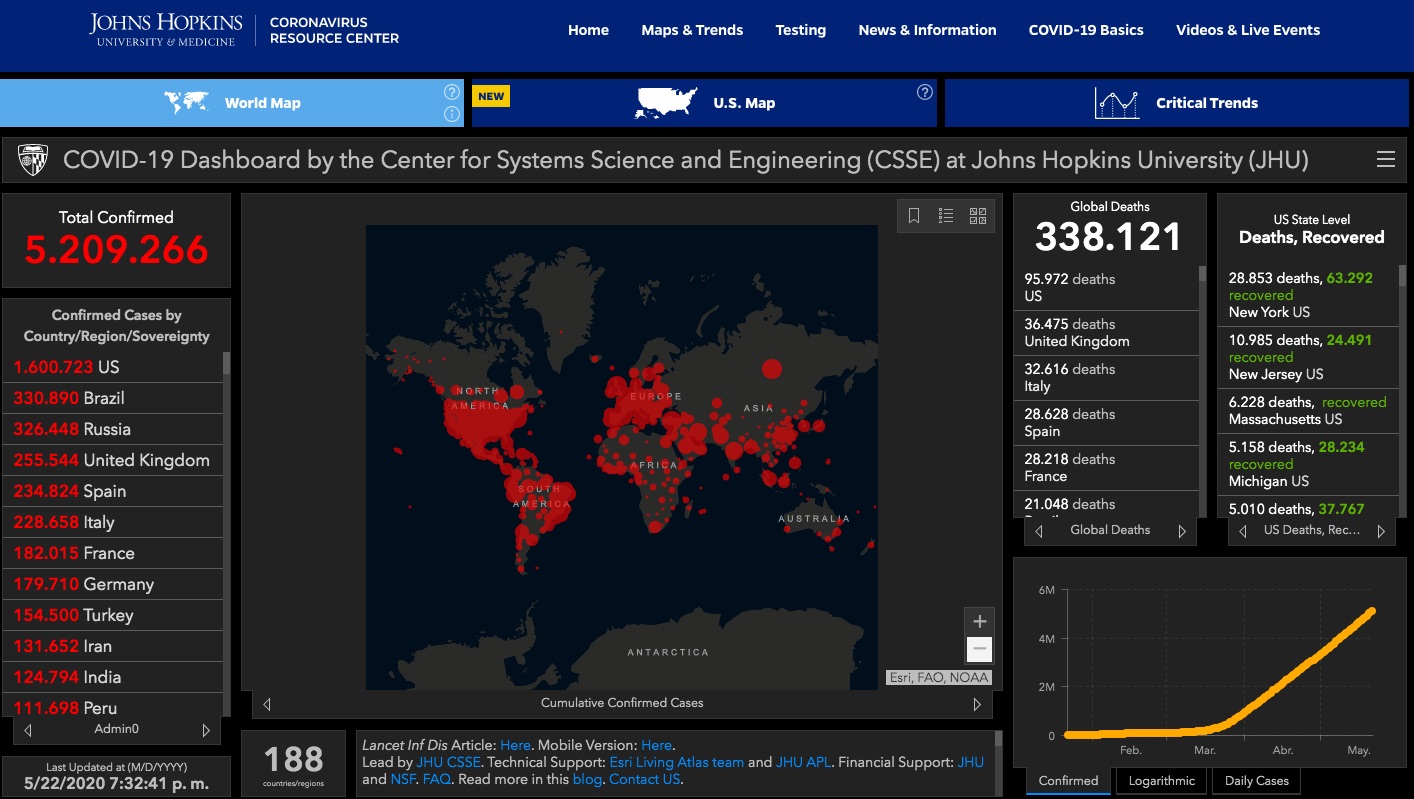The height and width of the screenshot is (799, 1414).
Task: Open the Critical Trends section
Action: (x=1176, y=103)
